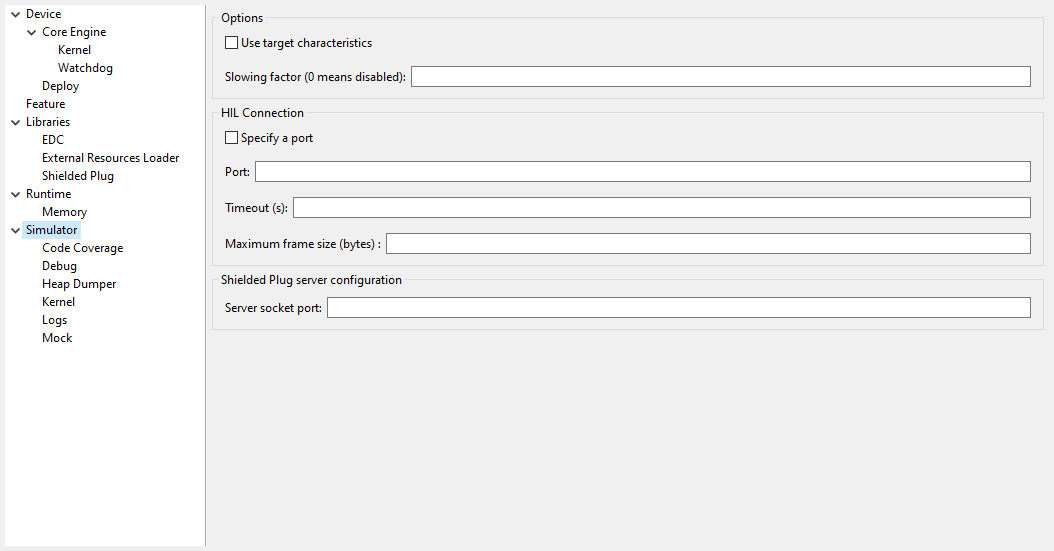The image size is (1054, 551).
Task: Click the Server socket port field
Action: [678, 308]
